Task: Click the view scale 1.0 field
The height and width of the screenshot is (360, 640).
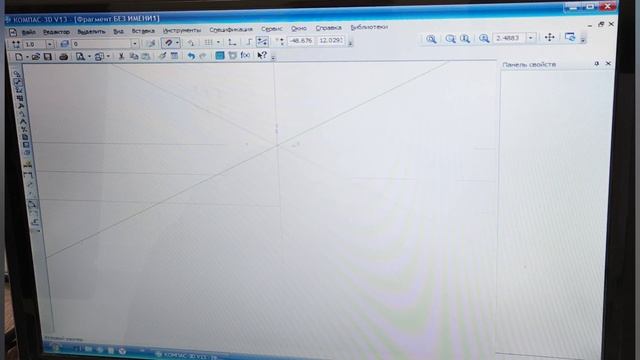Action: click(x=34, y=44)
